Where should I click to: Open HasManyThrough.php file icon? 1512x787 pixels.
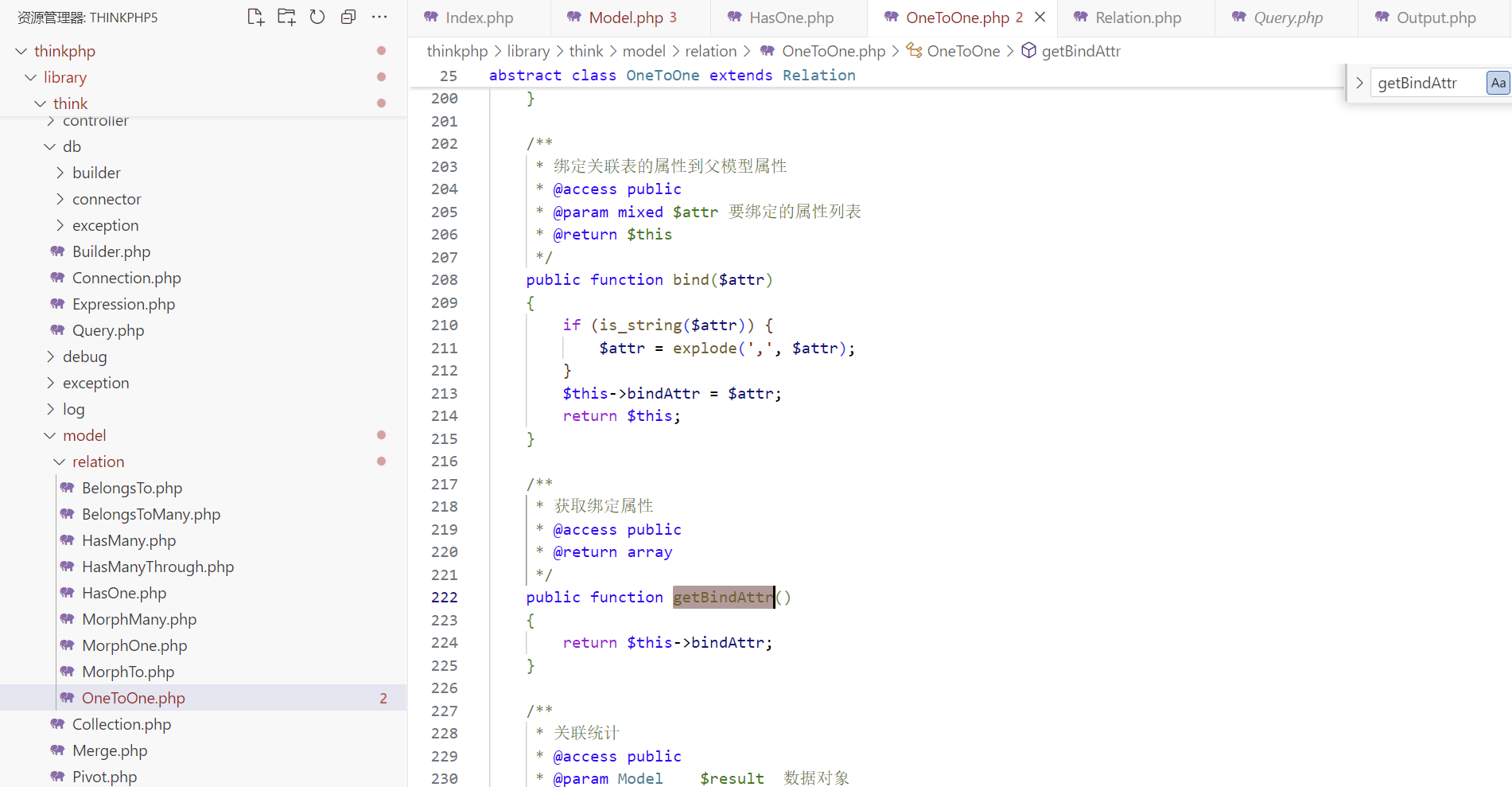(67, 567)
